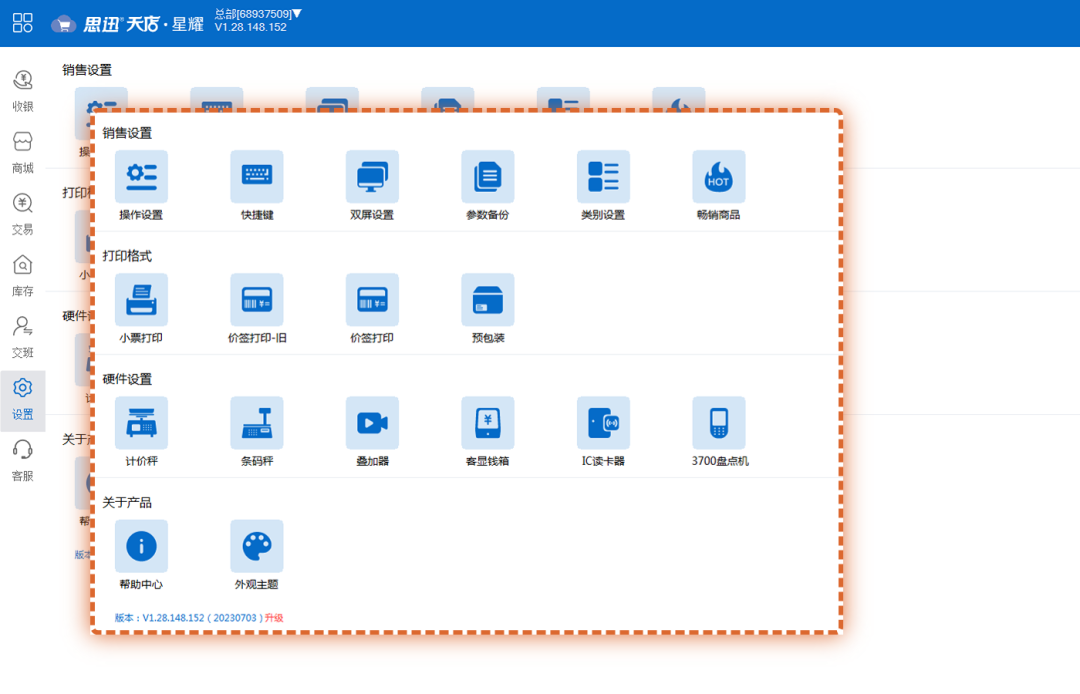Image resolution: width=1080 pixels, height=694 pixels.
Task: Open 参数备份 parameter backup
Action: tap(488, 177)
